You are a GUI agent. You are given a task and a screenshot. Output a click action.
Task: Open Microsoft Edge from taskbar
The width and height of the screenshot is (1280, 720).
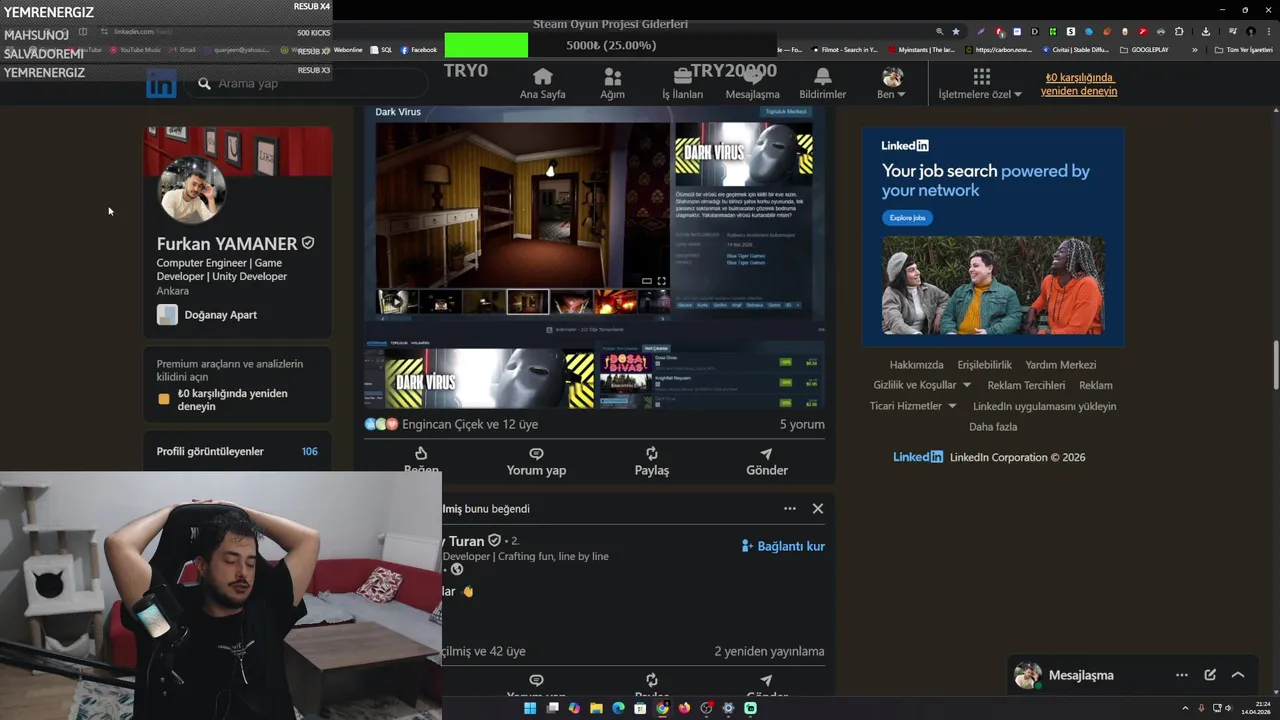coord(618,708)
